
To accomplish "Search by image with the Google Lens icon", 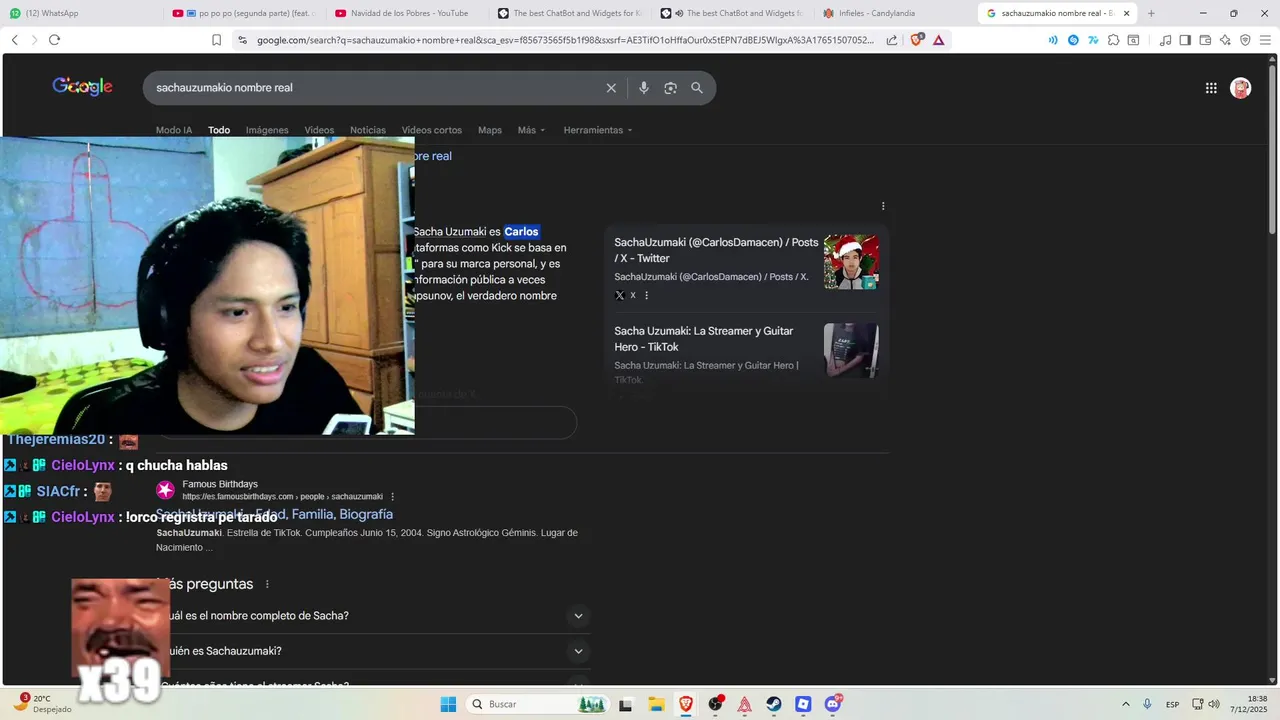I will (x=670, y=88).
